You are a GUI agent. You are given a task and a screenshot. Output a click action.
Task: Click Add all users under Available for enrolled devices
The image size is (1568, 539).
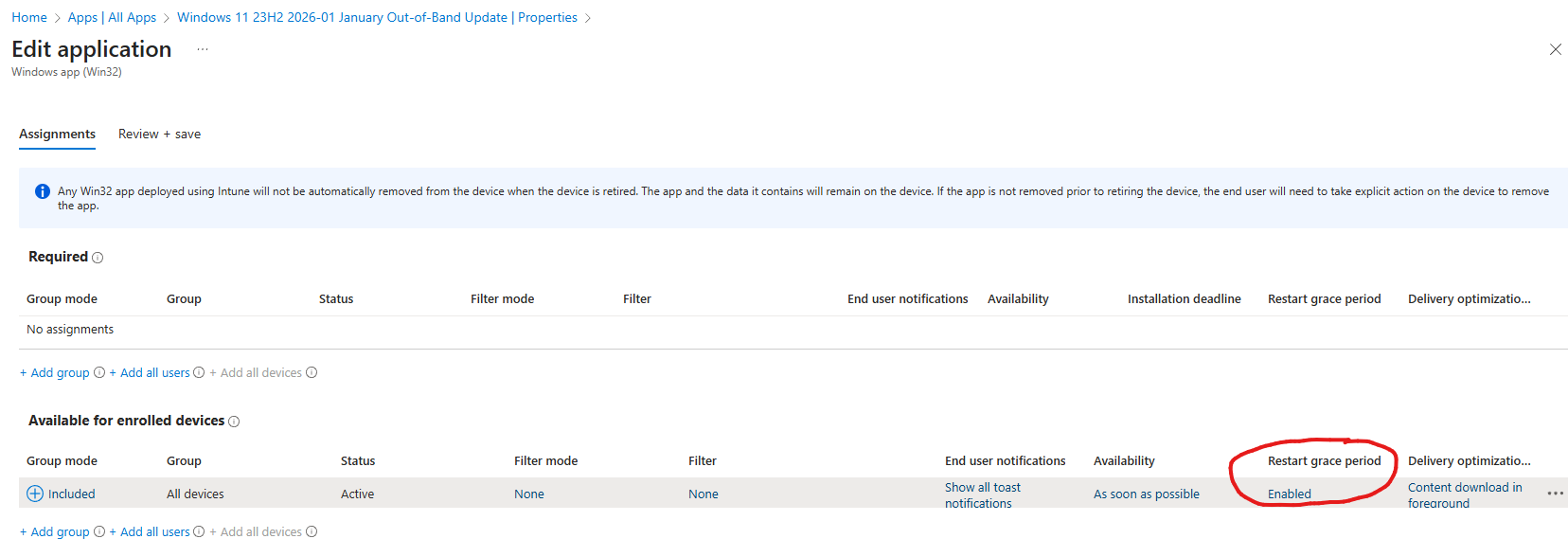pos(150,532)
